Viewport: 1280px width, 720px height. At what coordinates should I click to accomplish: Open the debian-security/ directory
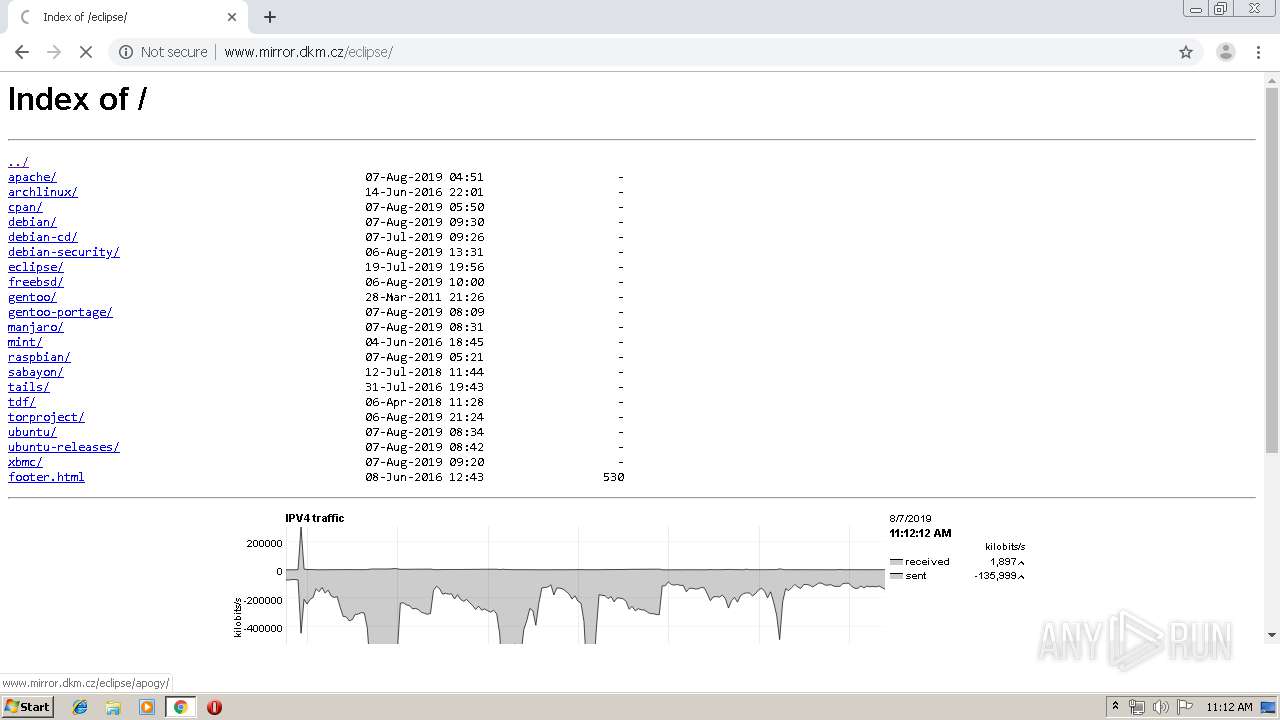[64, 252]
